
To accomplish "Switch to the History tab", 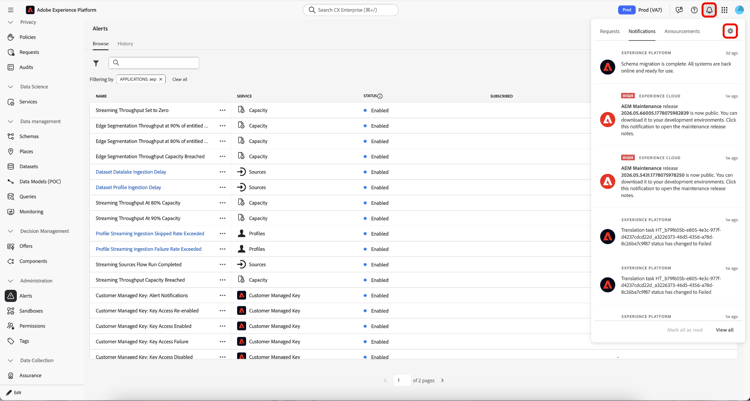I will (x=125, y=44).
